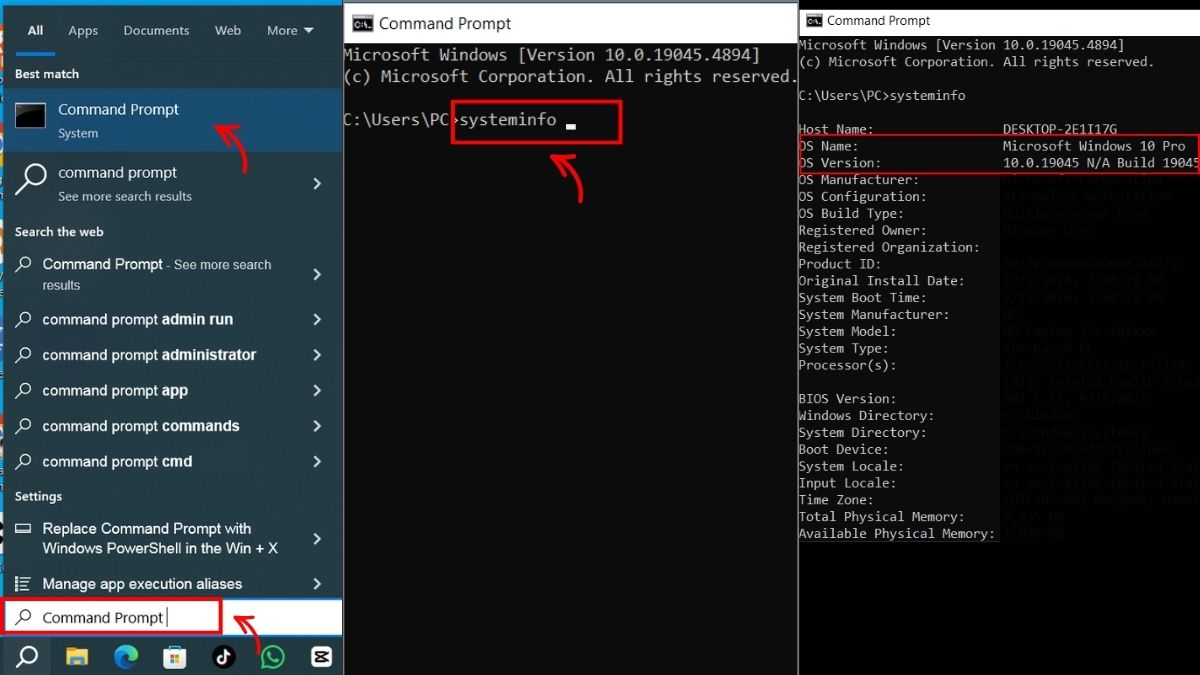Click the 'OS Manufacturer:' label
Viewport: 1200px width, 675px height.
(859, 180)
